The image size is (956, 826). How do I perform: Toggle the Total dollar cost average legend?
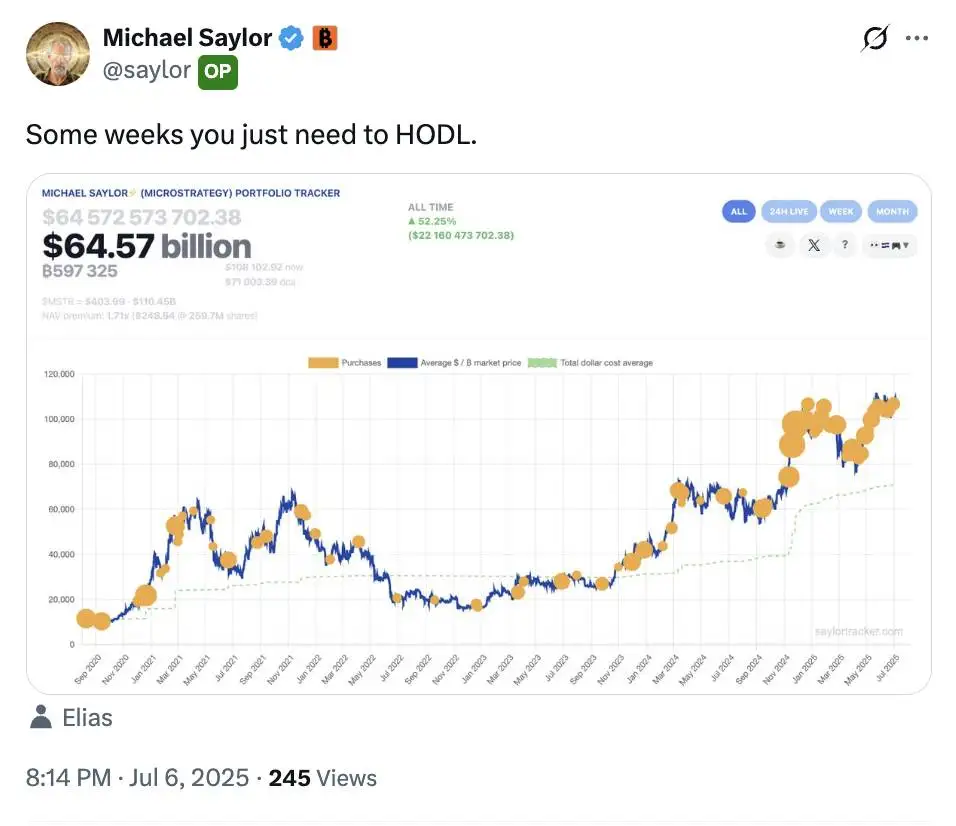tap(600, 362)
